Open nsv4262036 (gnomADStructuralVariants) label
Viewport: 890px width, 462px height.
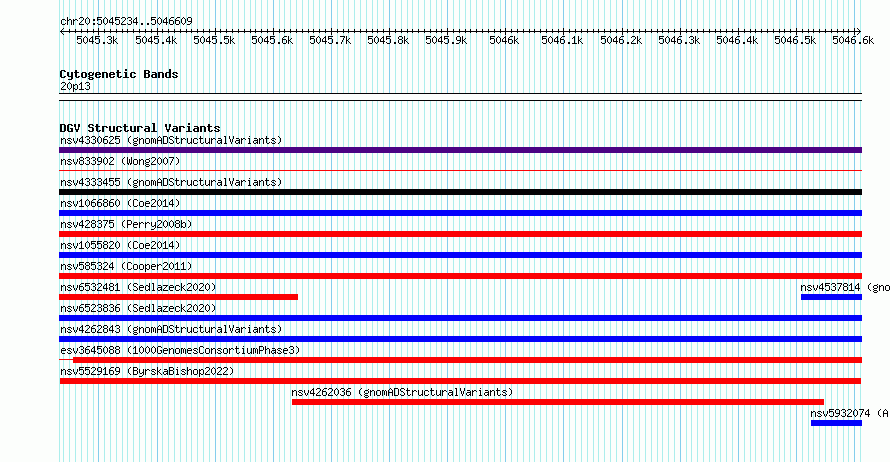(x=402, y=392)
